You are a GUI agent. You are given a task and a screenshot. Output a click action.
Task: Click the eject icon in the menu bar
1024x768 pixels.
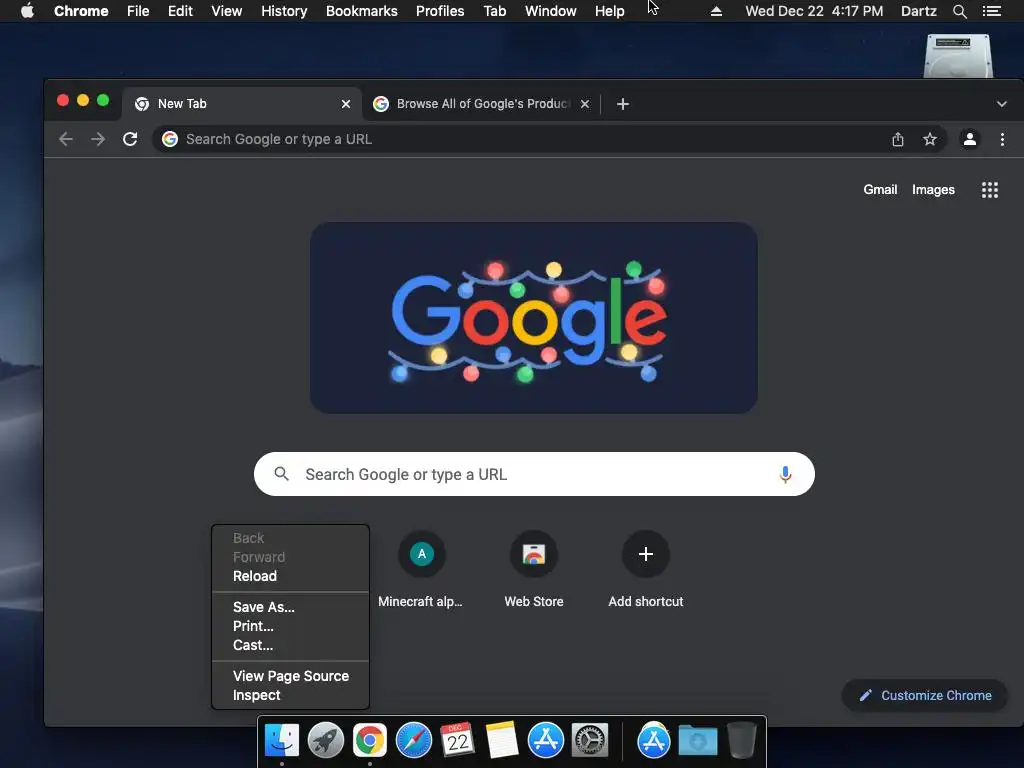716,11
